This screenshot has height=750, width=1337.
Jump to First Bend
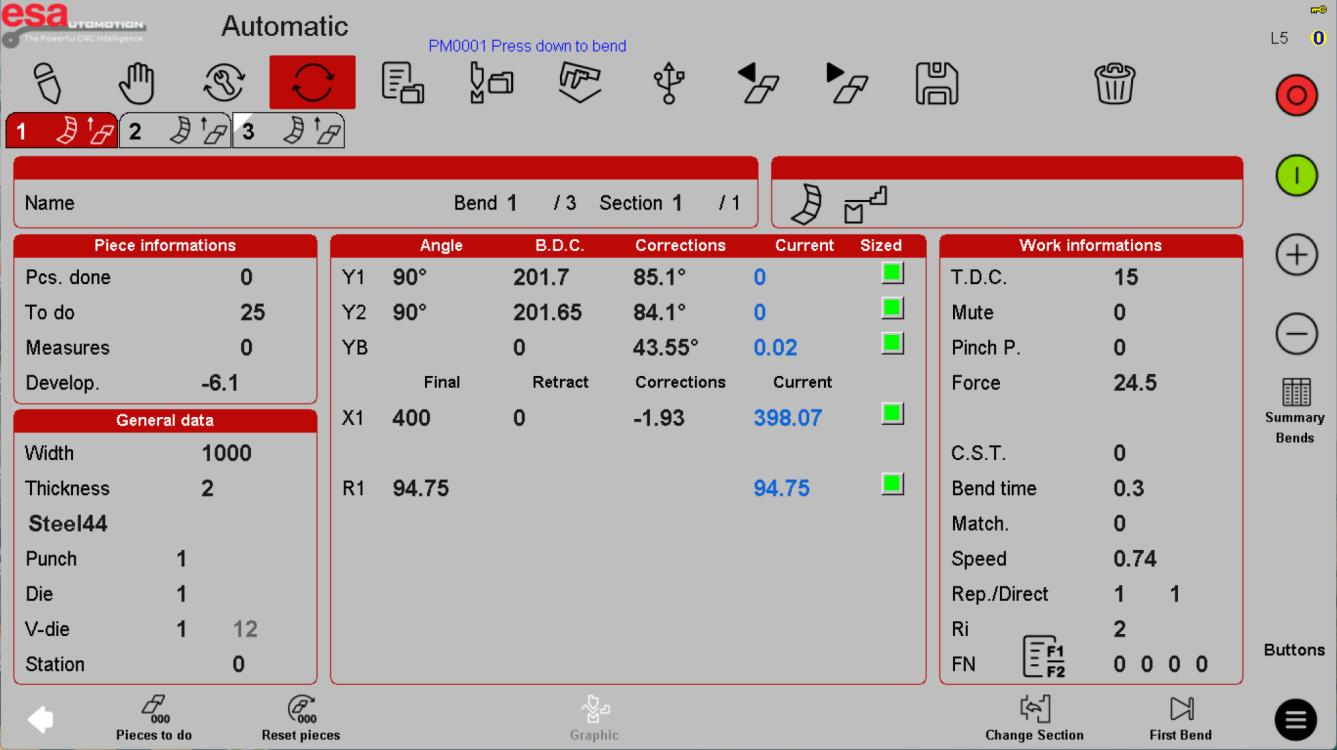[x=1181, y=719]
